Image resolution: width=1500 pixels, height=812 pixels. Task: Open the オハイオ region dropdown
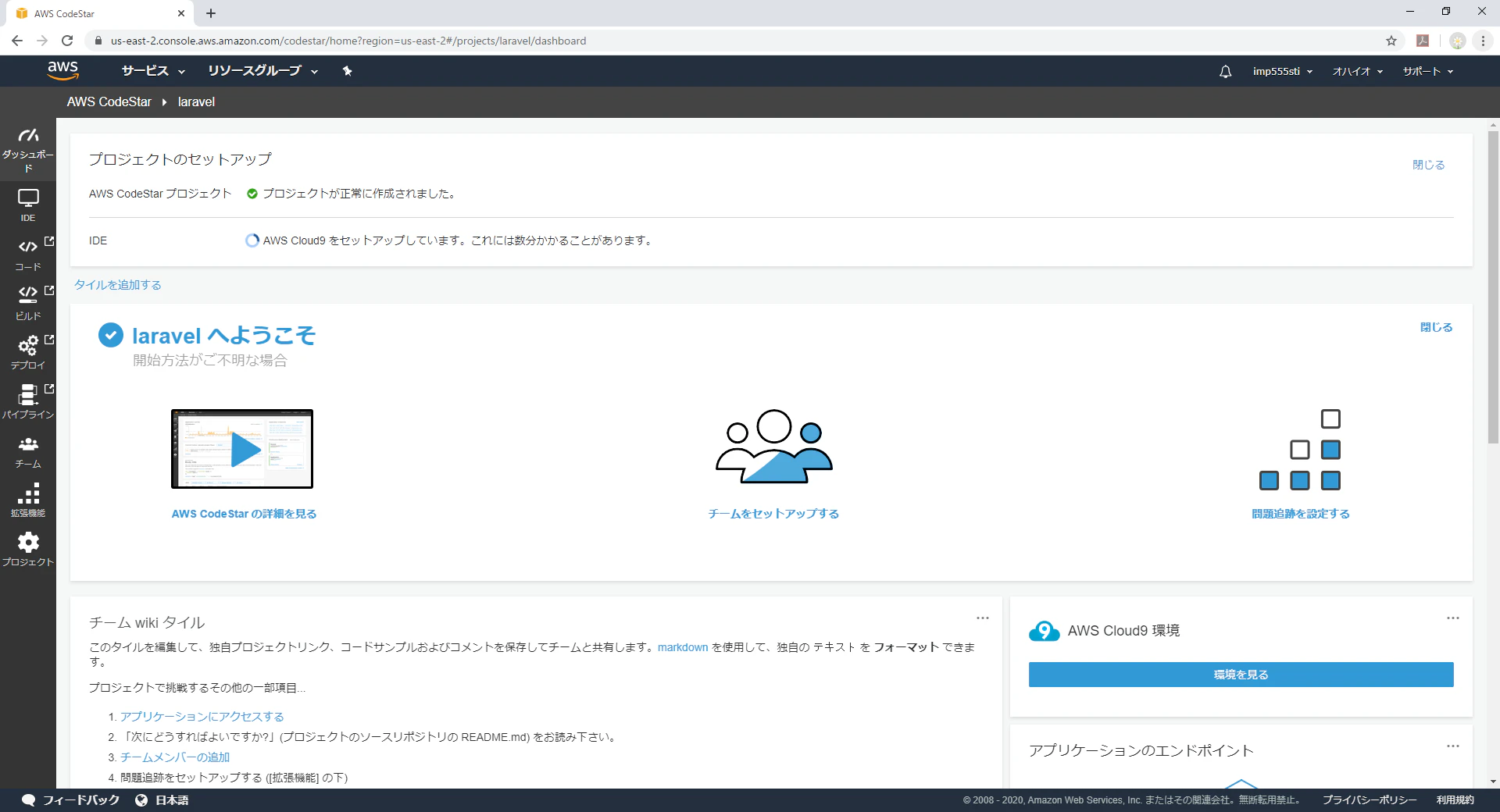[x=1358, y=71]
